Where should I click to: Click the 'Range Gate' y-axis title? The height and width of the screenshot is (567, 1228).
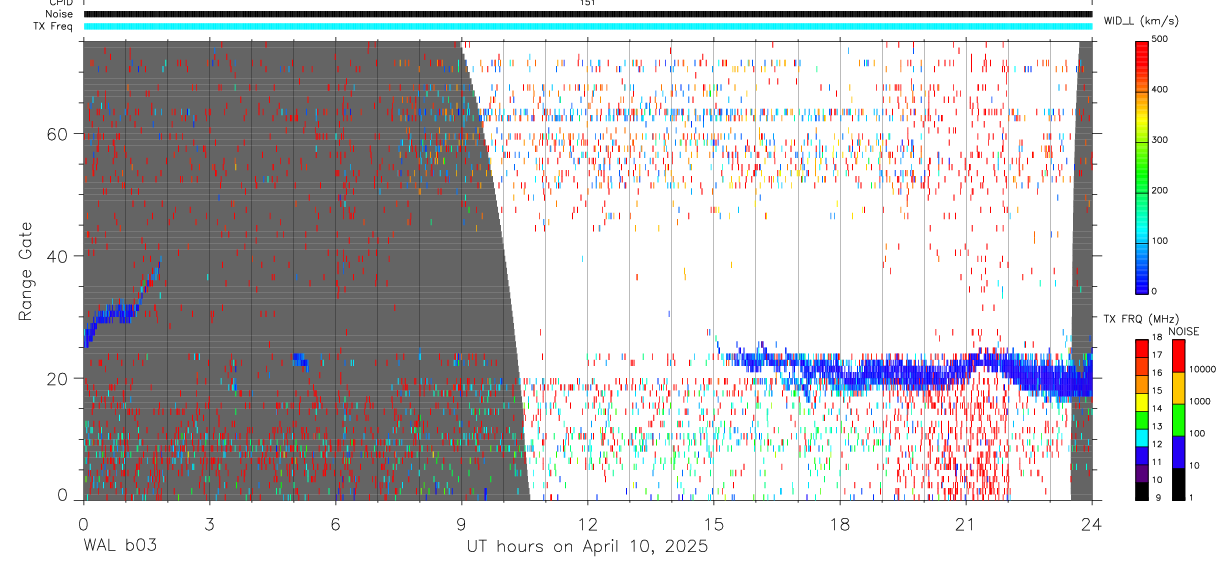[27, 270]
